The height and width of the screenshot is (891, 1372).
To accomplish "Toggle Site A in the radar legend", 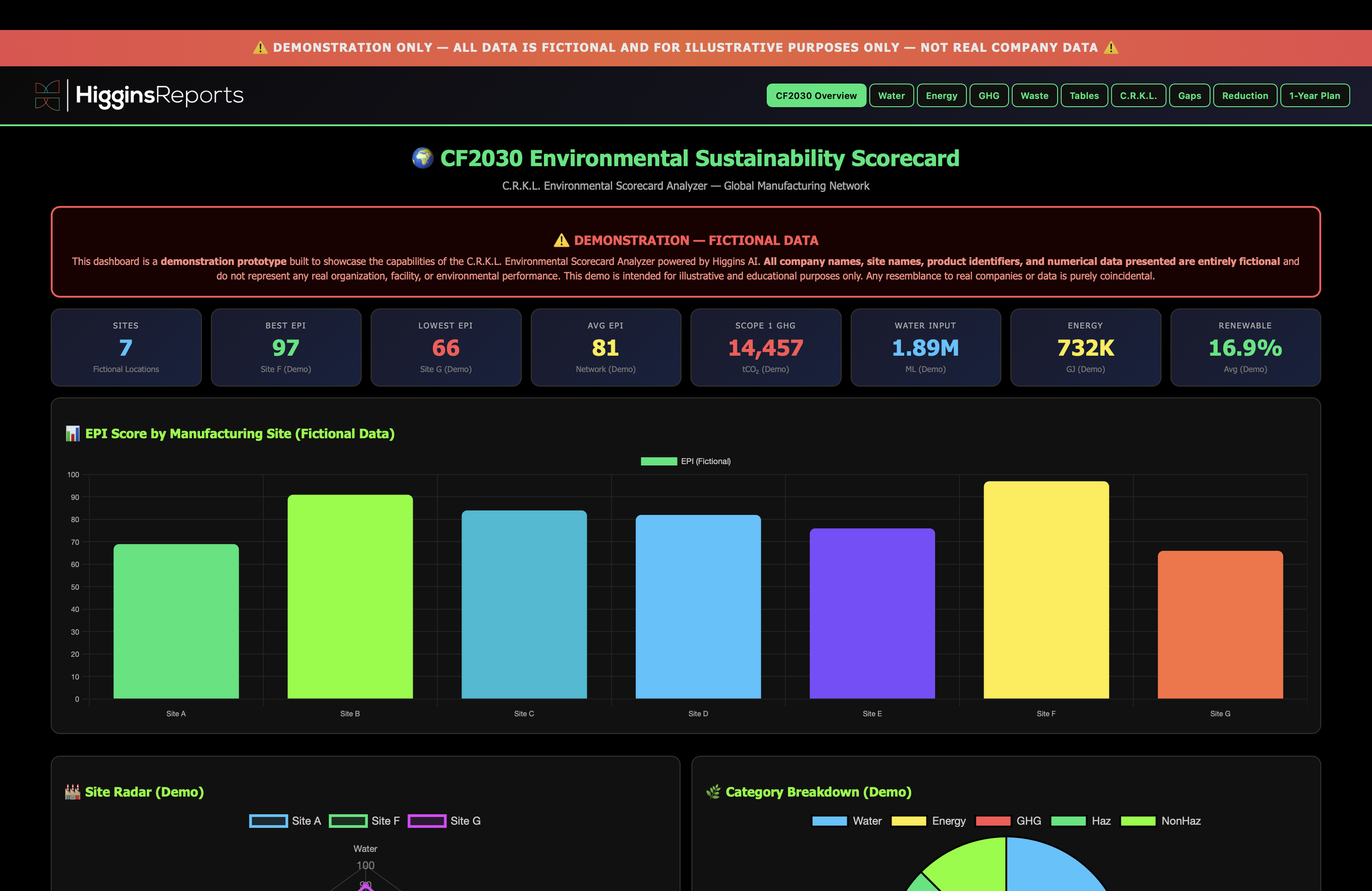I will click(x=285, y=821).
